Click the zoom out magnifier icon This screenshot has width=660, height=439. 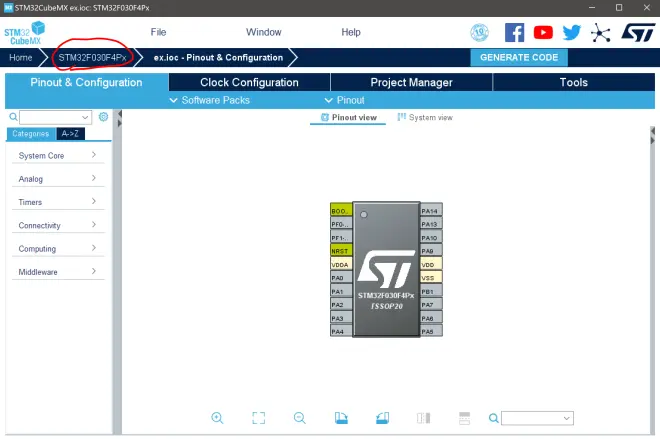(300, 418)
